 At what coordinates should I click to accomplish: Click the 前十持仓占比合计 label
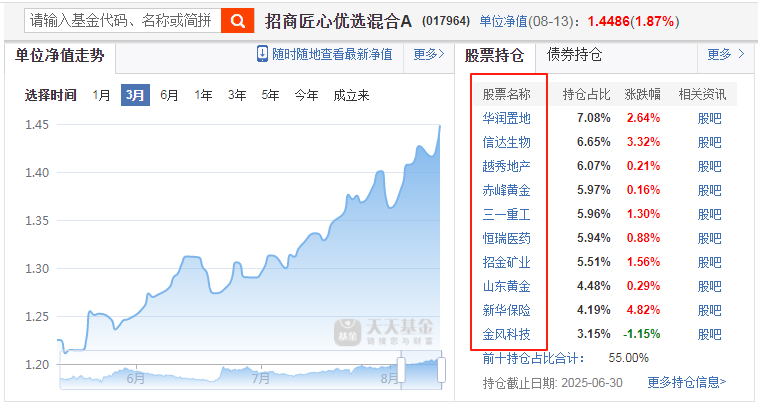pos(533,358)
